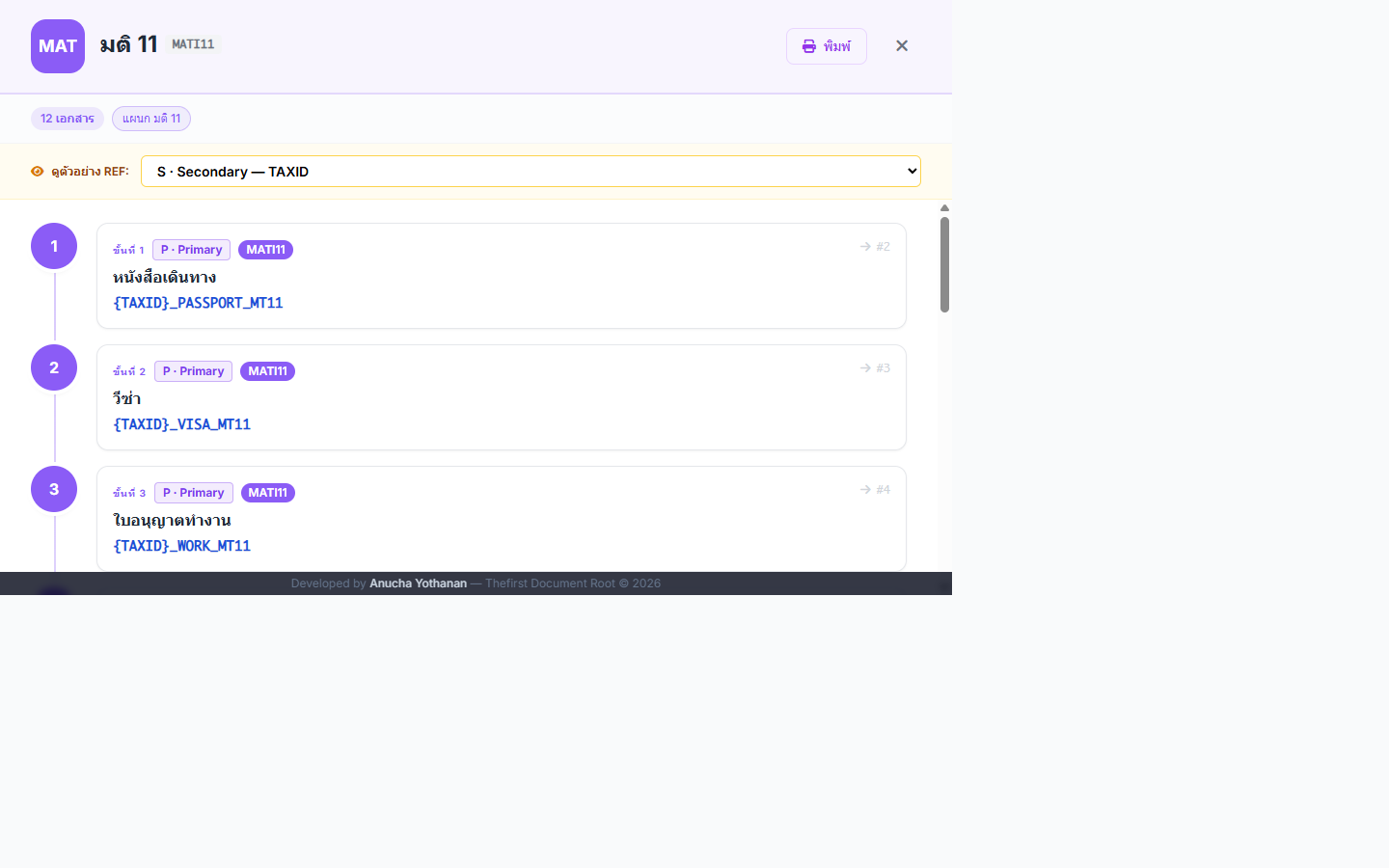This screenshot has height=868, width=1389.
Task: Click the step 2 circle marker
Action: pos(54,367)
